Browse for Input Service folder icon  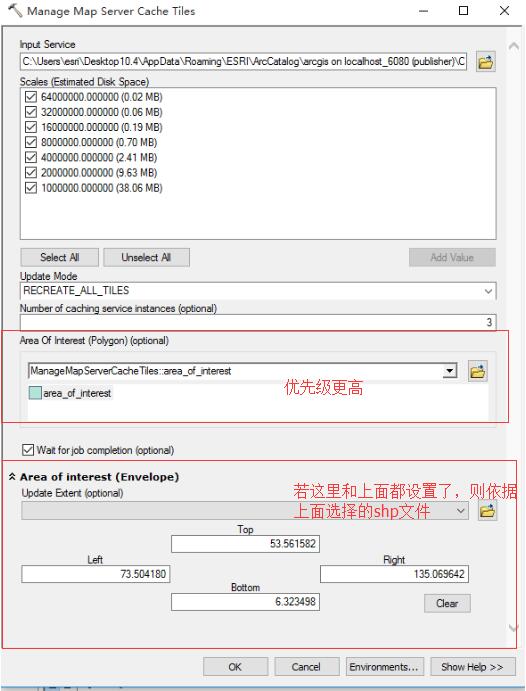pos(485,62)
